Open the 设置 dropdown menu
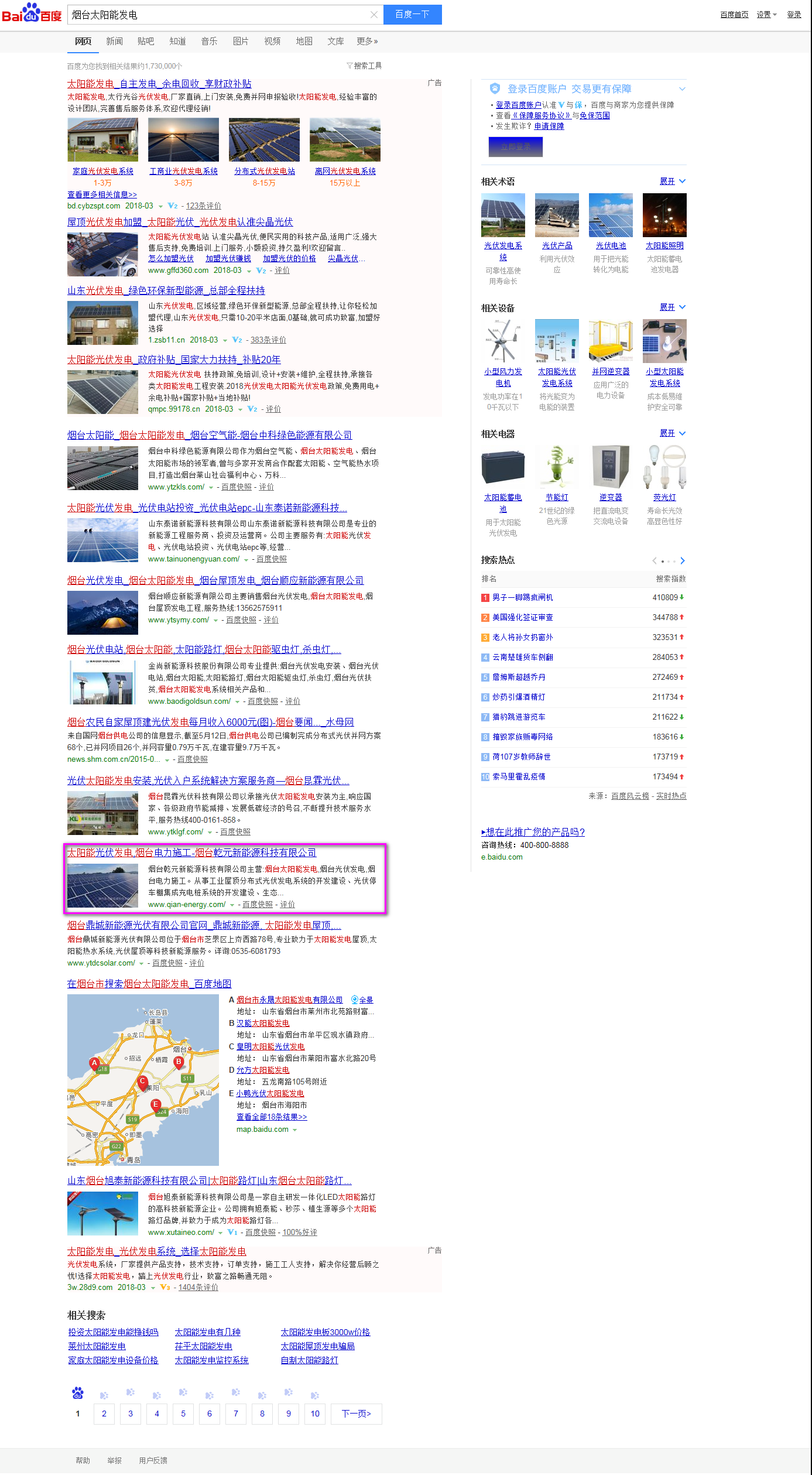This screenshot has width=812, height=1475. click(x=766, y=15)
